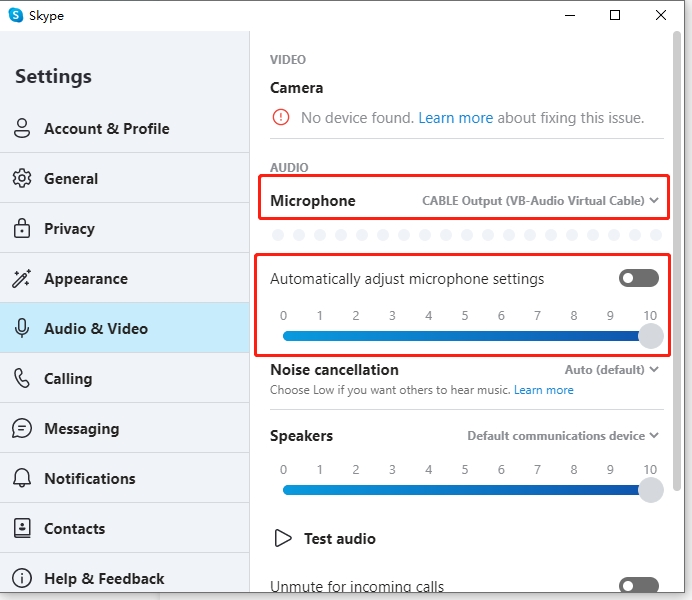The width and height of the screenshot is (692, 600).
Task: Click the microphone volume slider handle
Action: pos(651,336)
